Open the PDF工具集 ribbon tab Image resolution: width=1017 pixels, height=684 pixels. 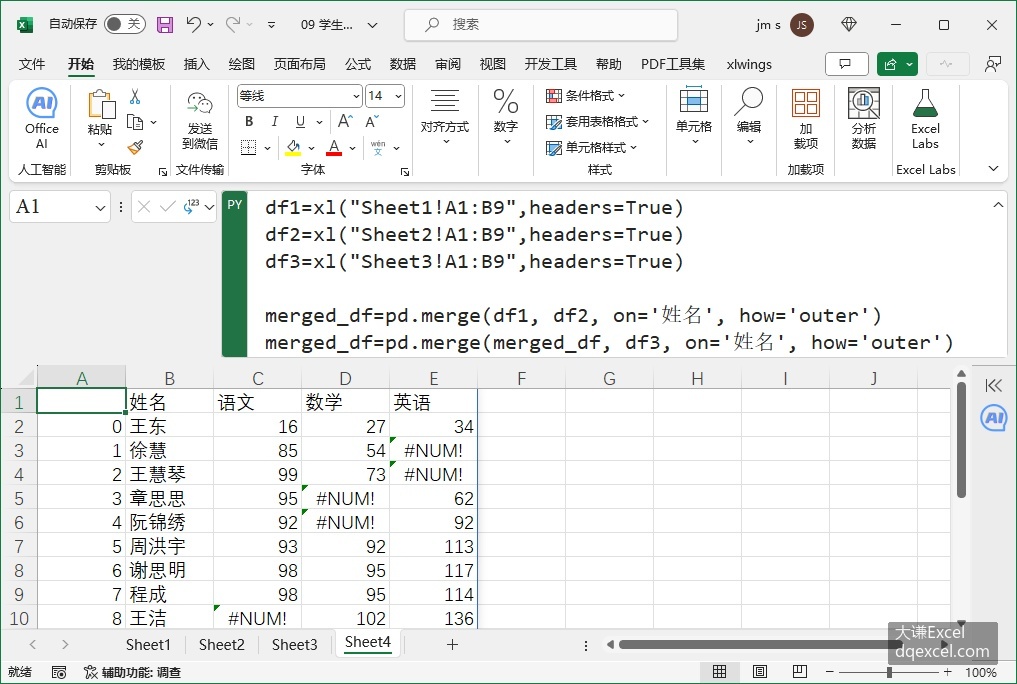673,64
